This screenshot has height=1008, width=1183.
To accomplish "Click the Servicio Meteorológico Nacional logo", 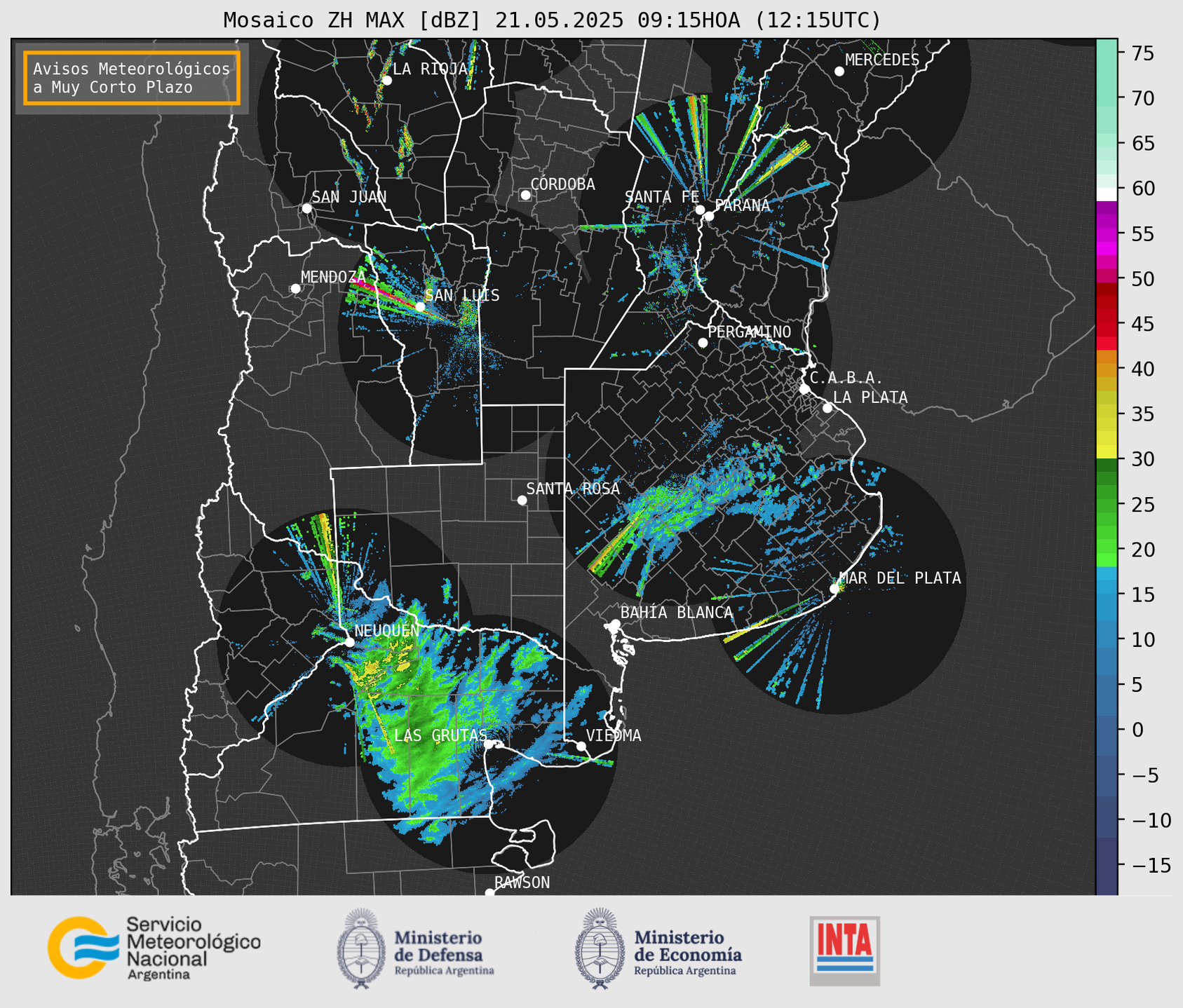I will (154, 948).
